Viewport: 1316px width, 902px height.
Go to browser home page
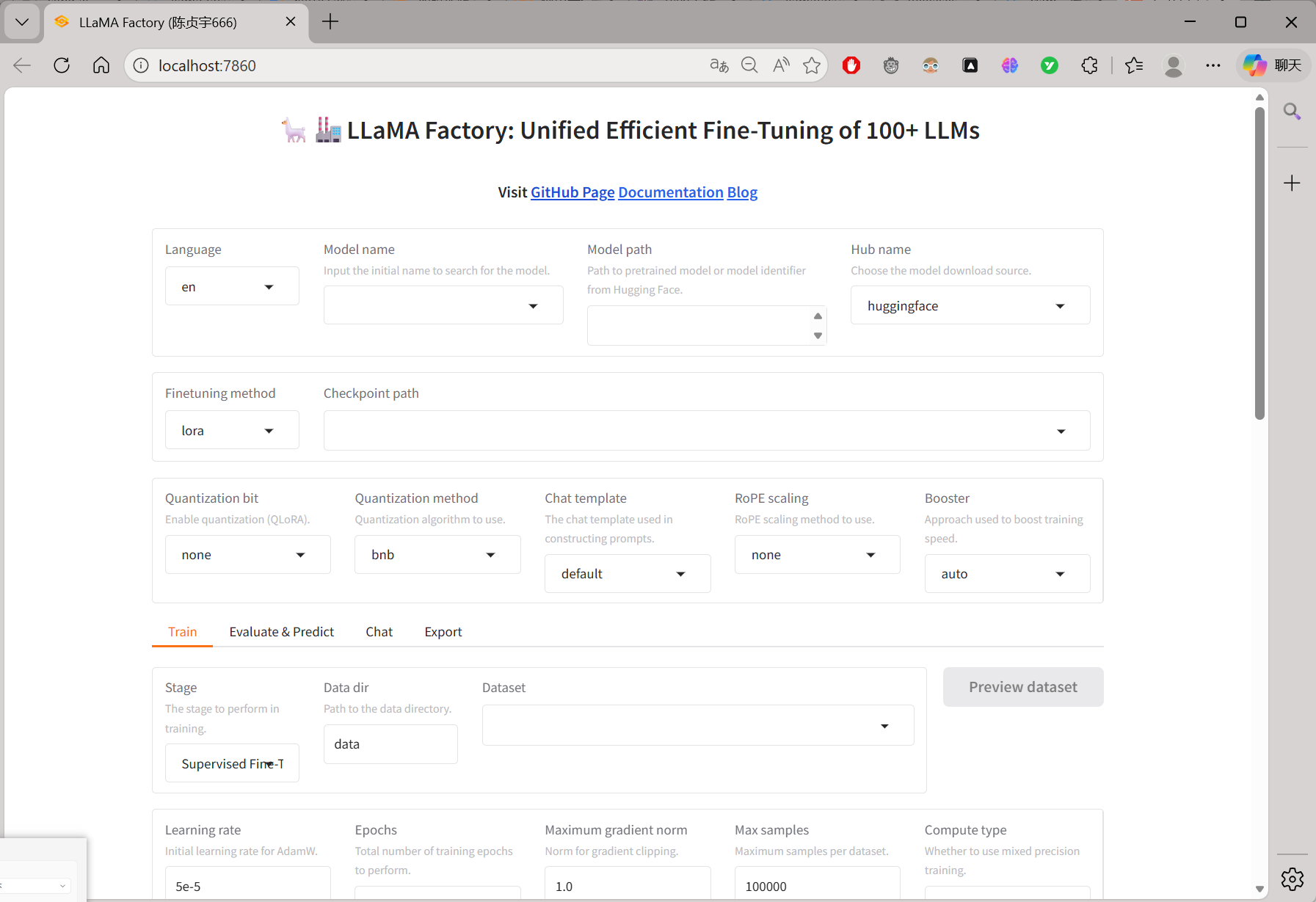[x=101, y=65]
